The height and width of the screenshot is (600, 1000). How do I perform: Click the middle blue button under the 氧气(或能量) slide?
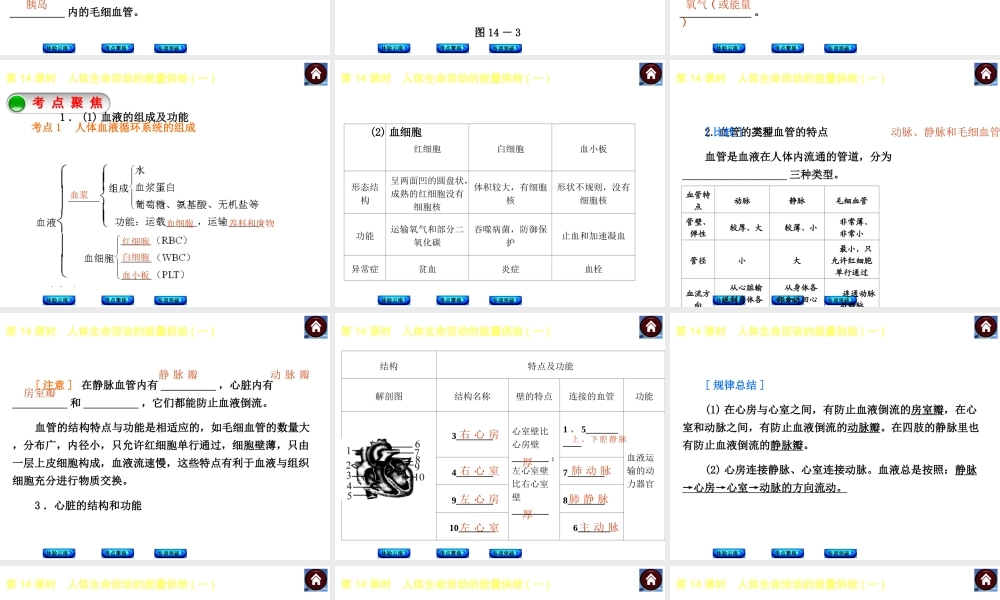(787, 48)
